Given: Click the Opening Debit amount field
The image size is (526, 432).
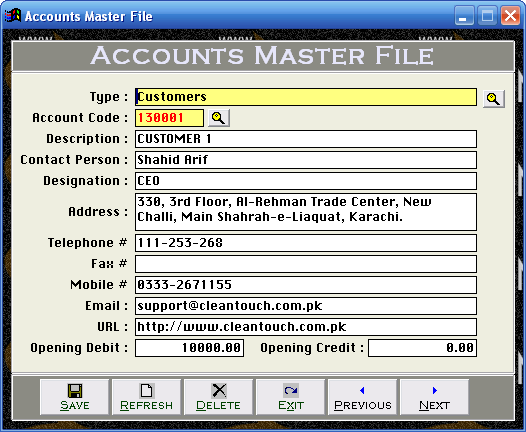Looking at the screenshot, I should click(189, 348).
